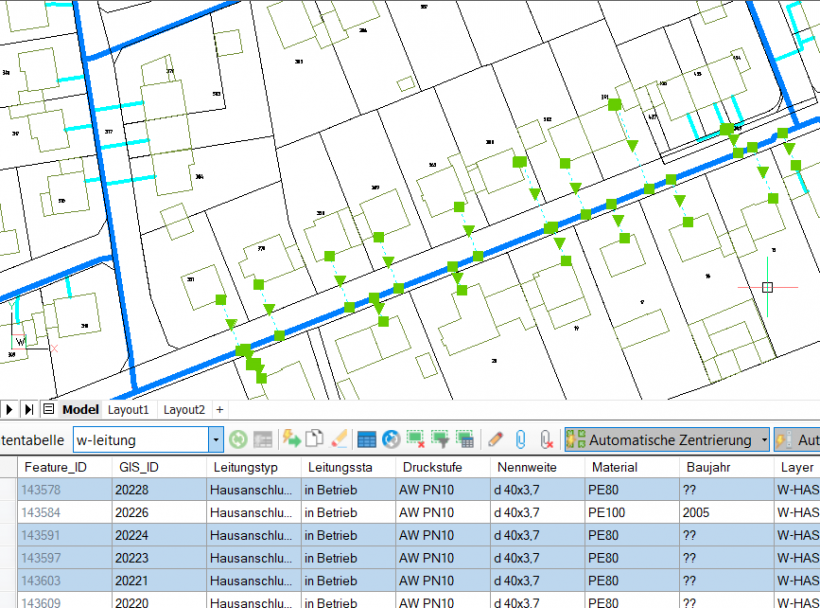Open the blue table grid icon

click(366, 439)
